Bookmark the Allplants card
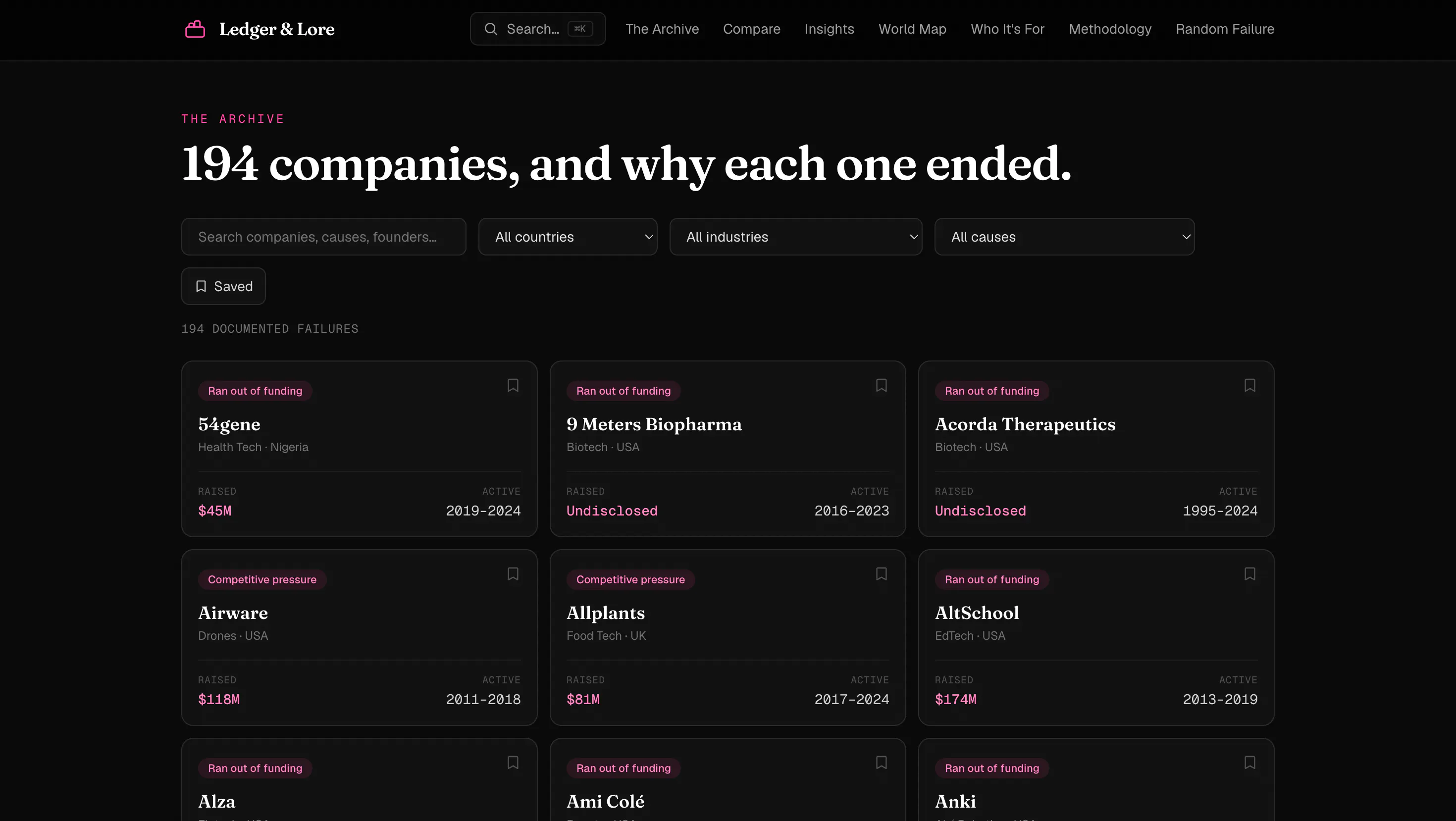1456x821 pixels. tap(881, 574)
